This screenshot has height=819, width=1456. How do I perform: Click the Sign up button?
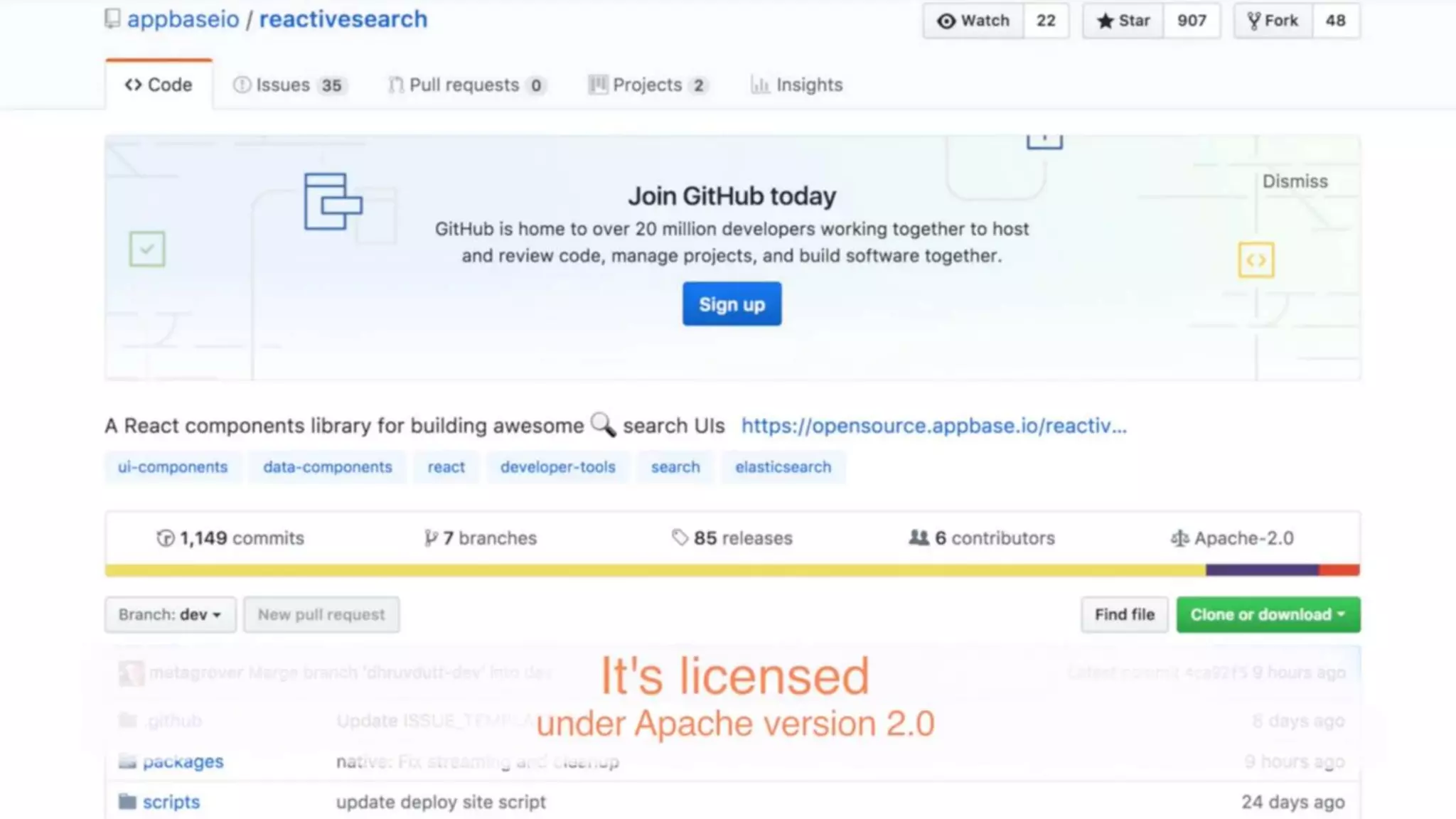(732, 304)
